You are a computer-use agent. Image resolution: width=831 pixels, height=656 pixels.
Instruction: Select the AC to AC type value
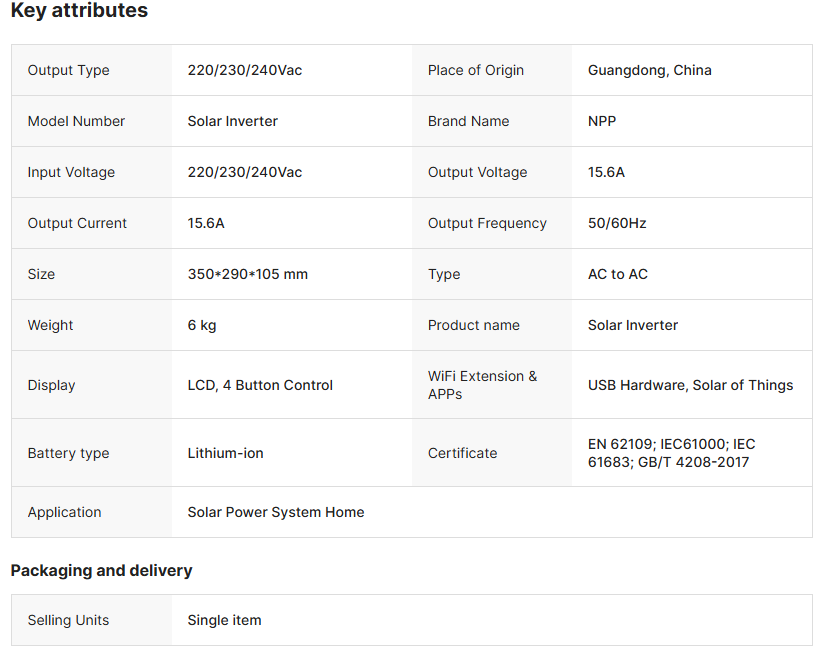618,274
